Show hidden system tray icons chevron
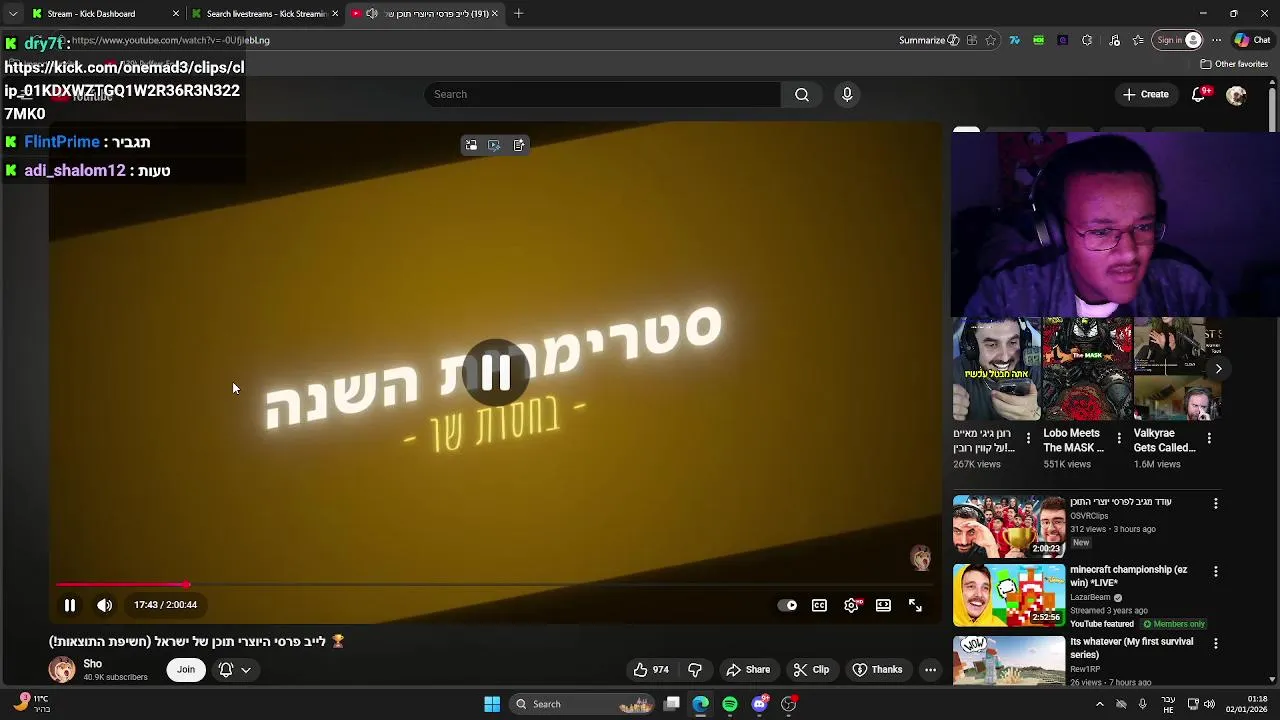 1099,704
